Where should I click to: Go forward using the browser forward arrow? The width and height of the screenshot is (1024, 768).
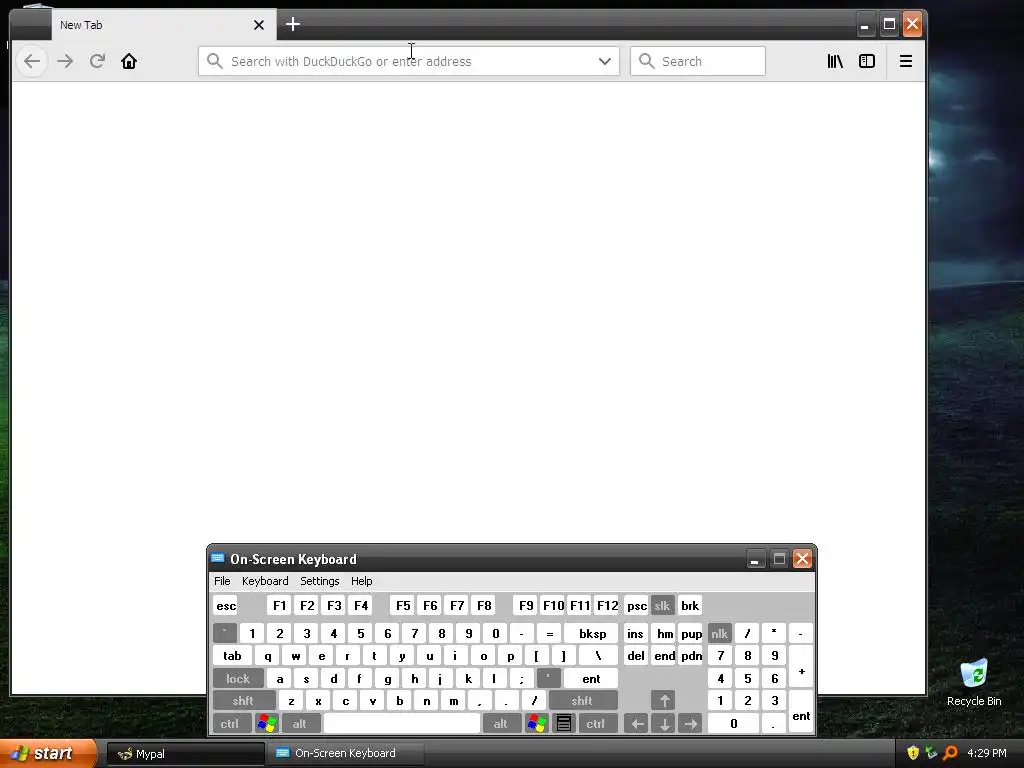[65, 61]
